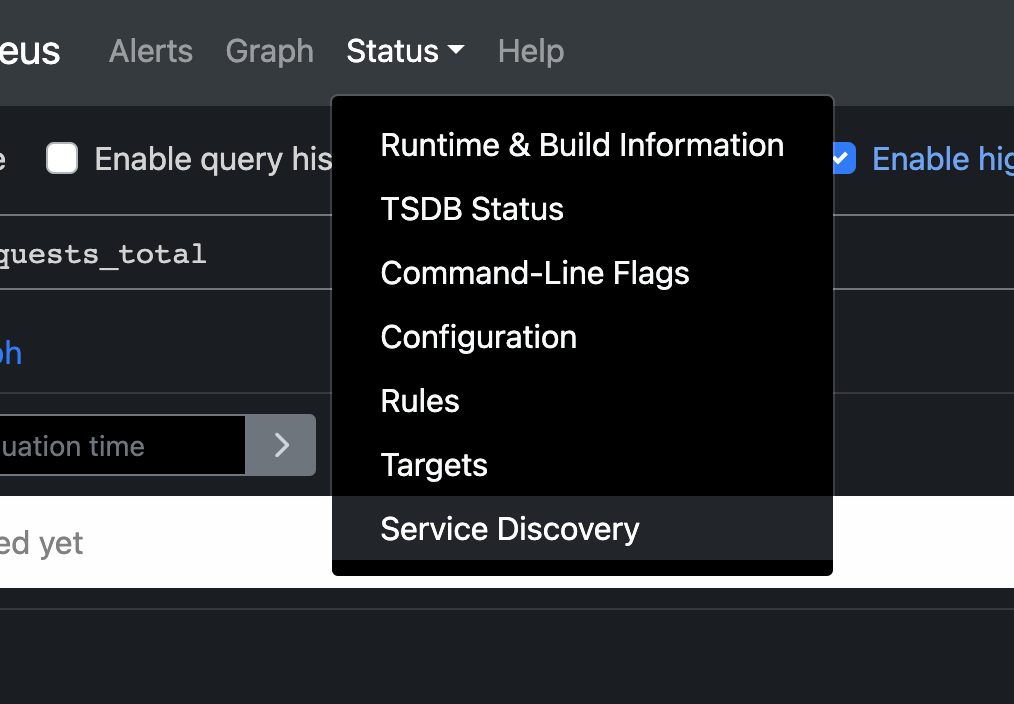Uncheck the Enable highlighting checkbox

click(x=843, y=159)
